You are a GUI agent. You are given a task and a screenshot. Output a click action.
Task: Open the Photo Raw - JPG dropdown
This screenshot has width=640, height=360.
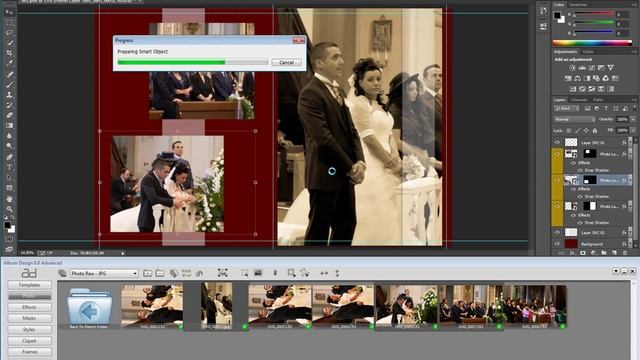point(104,273)
